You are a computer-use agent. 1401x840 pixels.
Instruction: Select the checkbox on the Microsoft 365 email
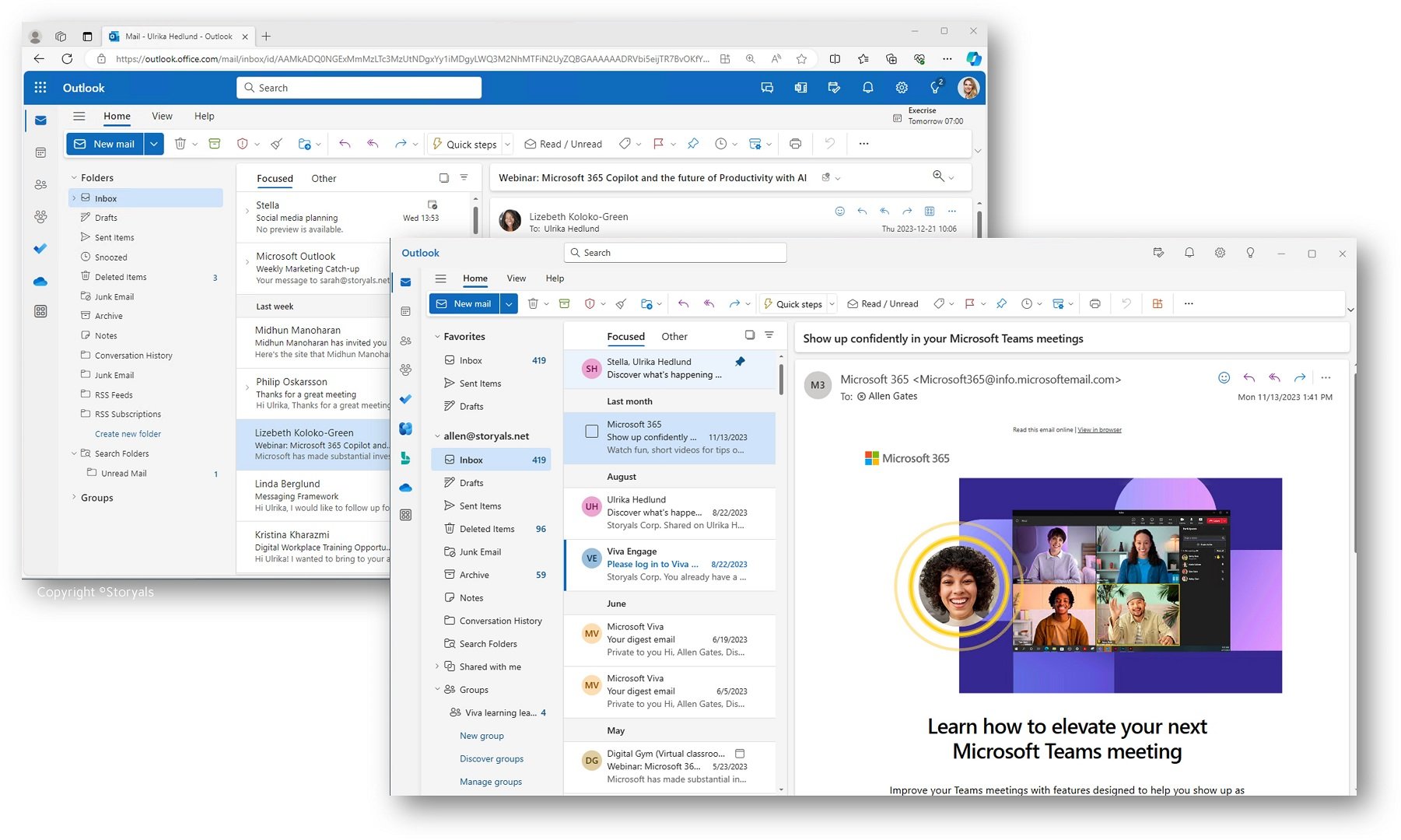(x=591, y=431)
